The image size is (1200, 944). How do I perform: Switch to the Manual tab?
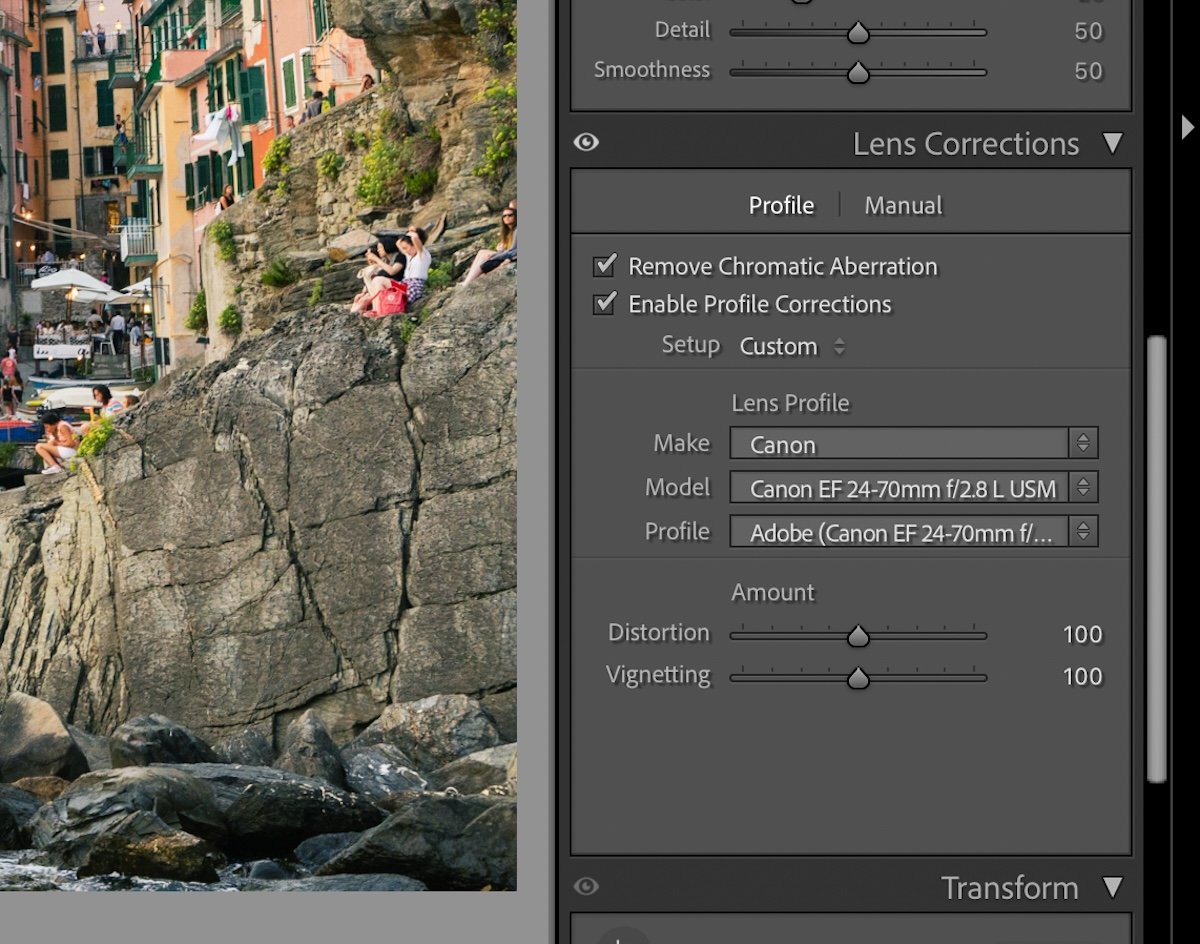tap(901, 205)
